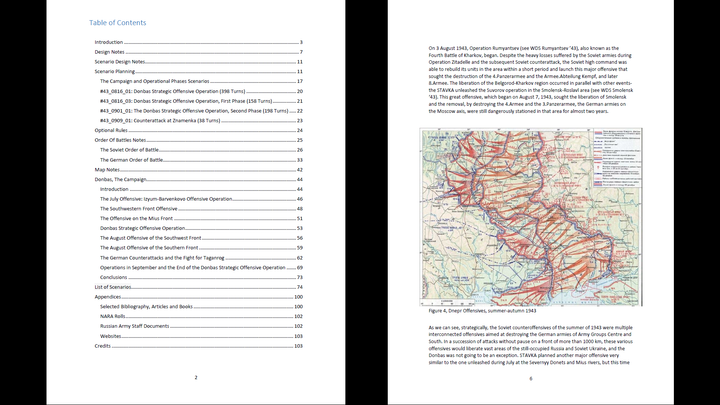Open Donbas, The Campaign section link
Image resolution: width=720 pixels, height=405 pixels.
(x=121, y=179)
